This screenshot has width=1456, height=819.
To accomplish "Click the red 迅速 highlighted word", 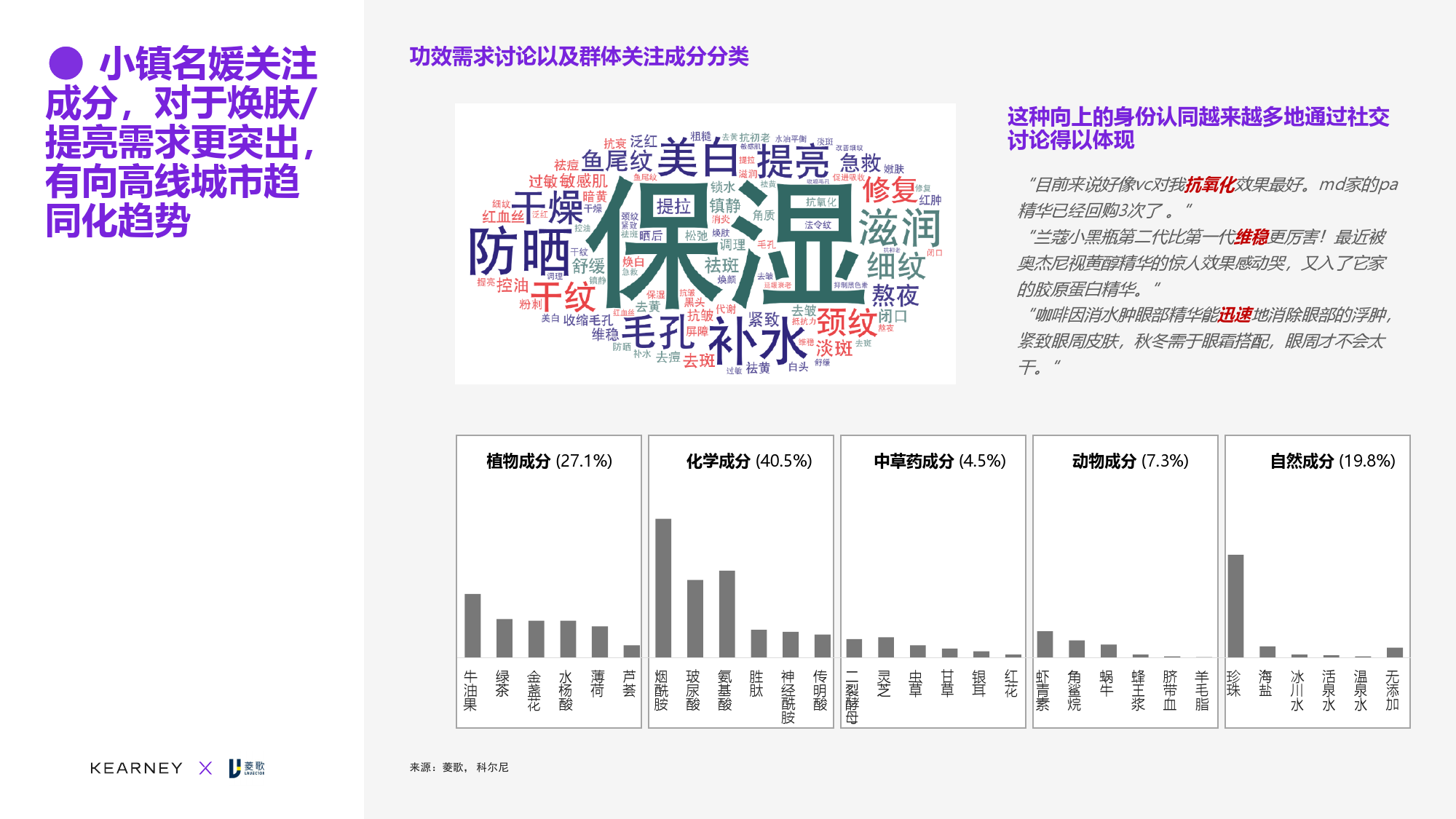I will tap(1235, 314).
